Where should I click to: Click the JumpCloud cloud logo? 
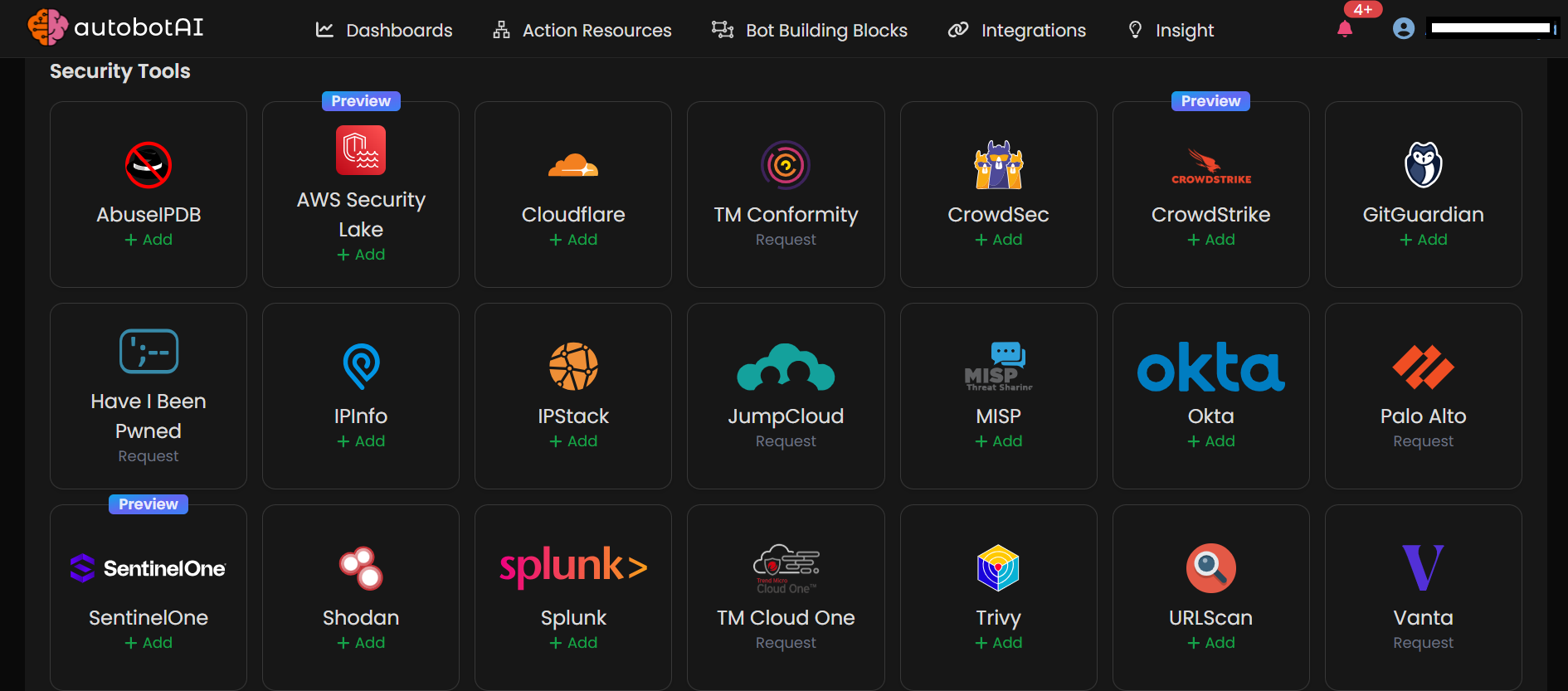[x=786, y=366]
